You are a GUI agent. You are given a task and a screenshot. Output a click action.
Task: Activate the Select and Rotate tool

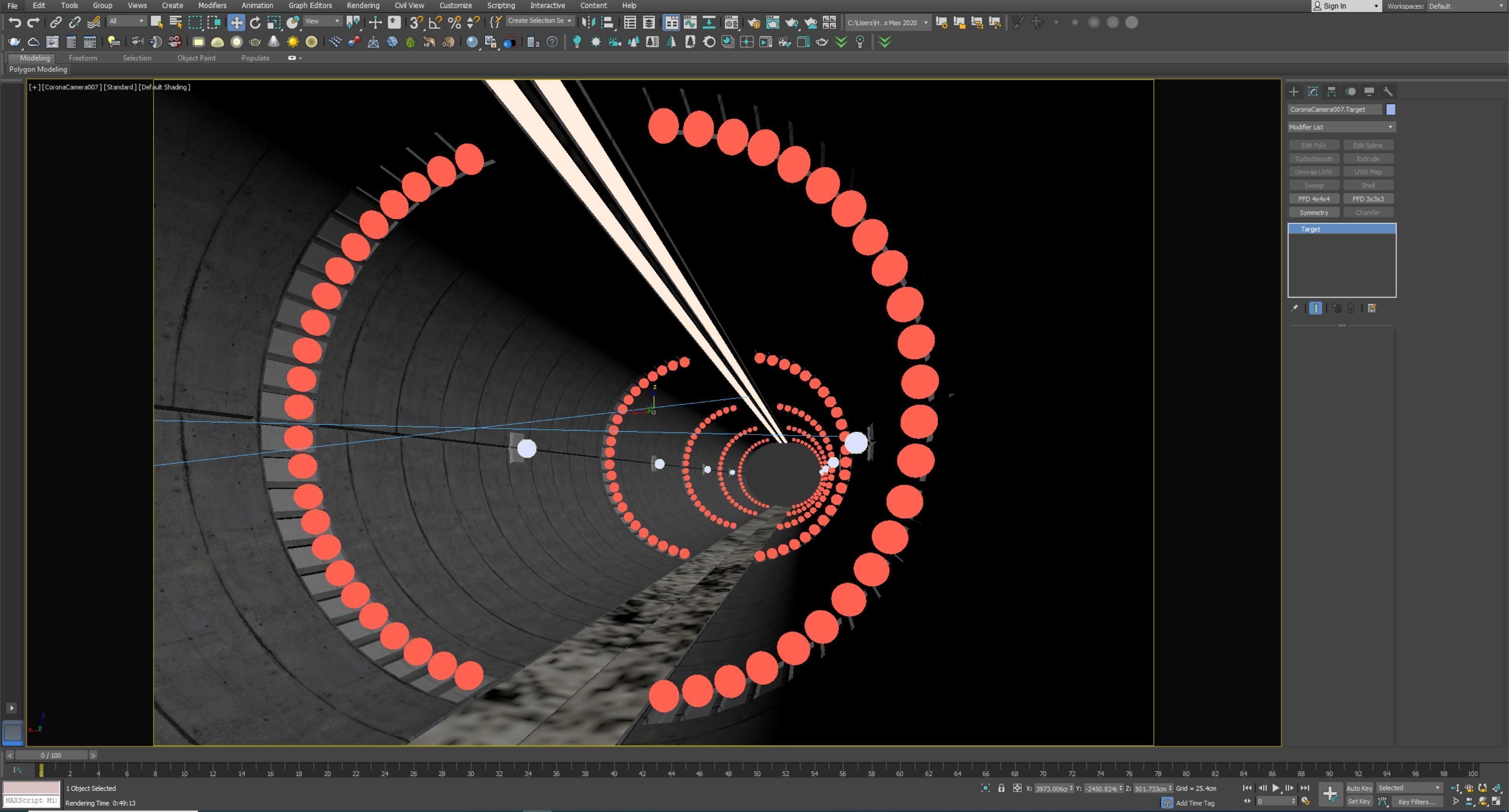click(x=255, y=22)
